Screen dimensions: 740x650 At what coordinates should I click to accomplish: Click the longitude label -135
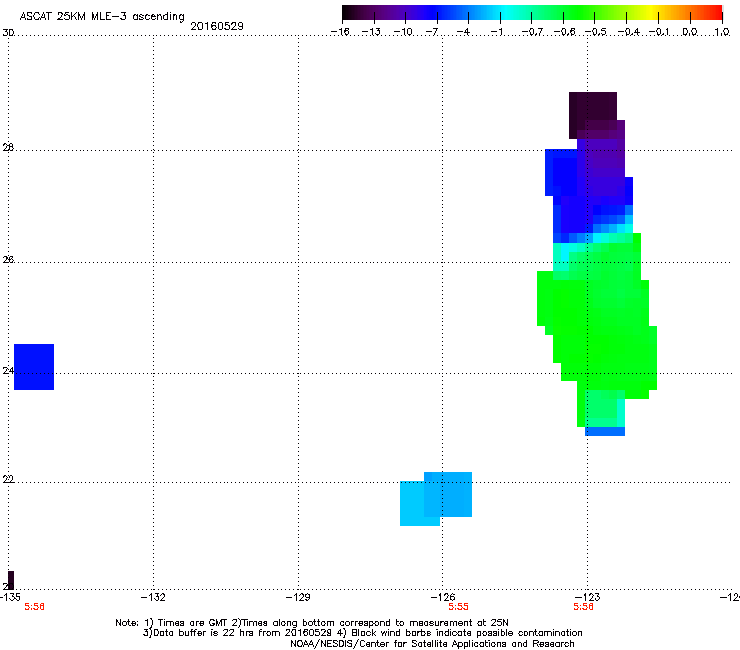coord(10,597)
